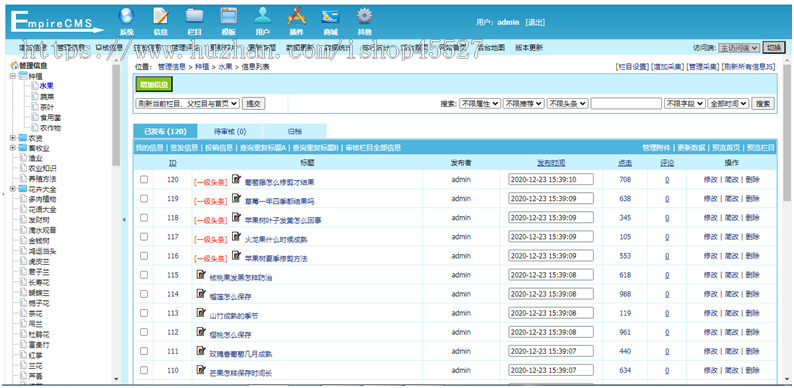Click the page icon beside 渔业
Image resolution: width=794 pixels, height=388 pixels.
[23, 158]
